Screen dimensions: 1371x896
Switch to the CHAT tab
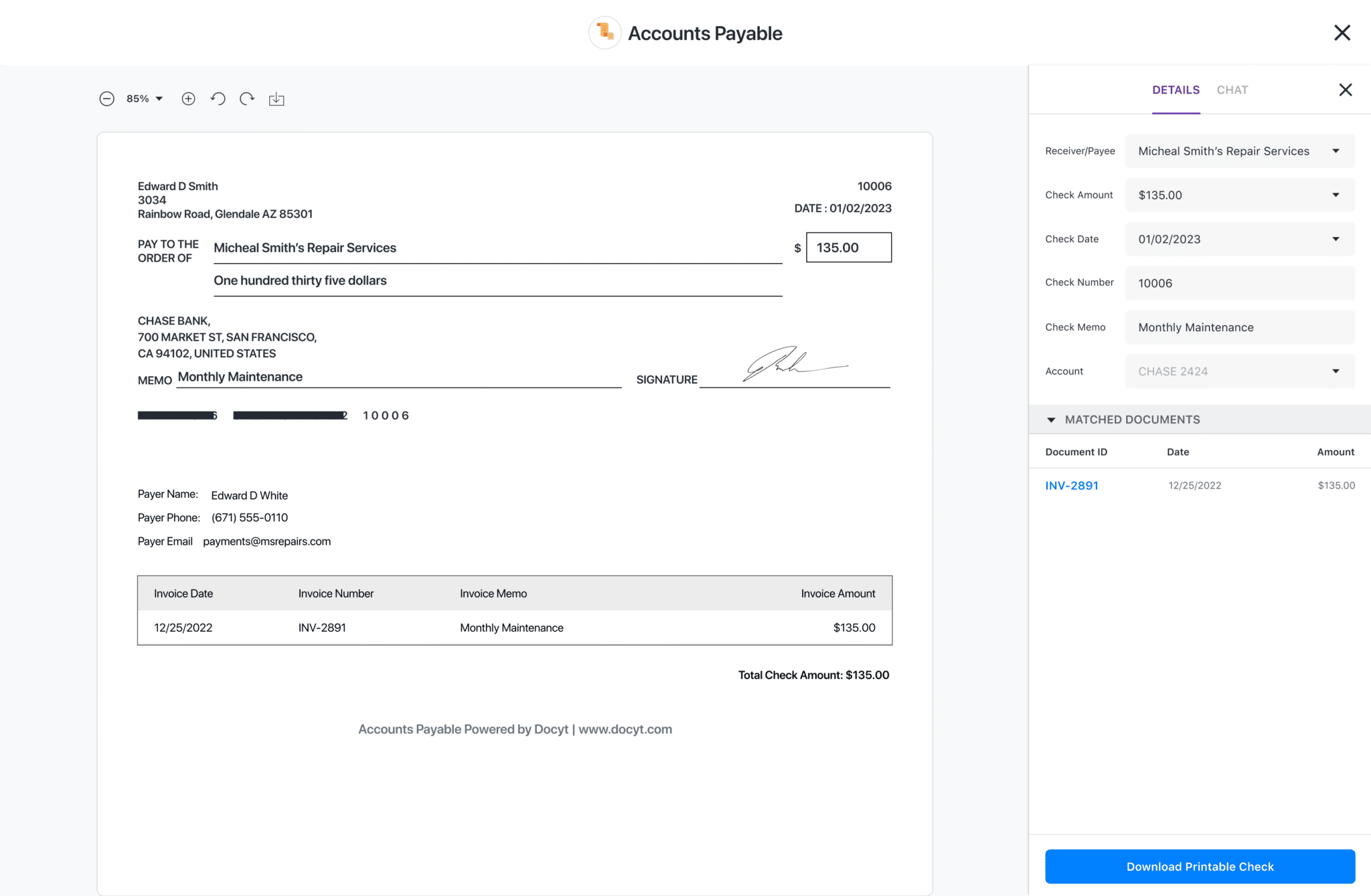tap(1232, 90)
